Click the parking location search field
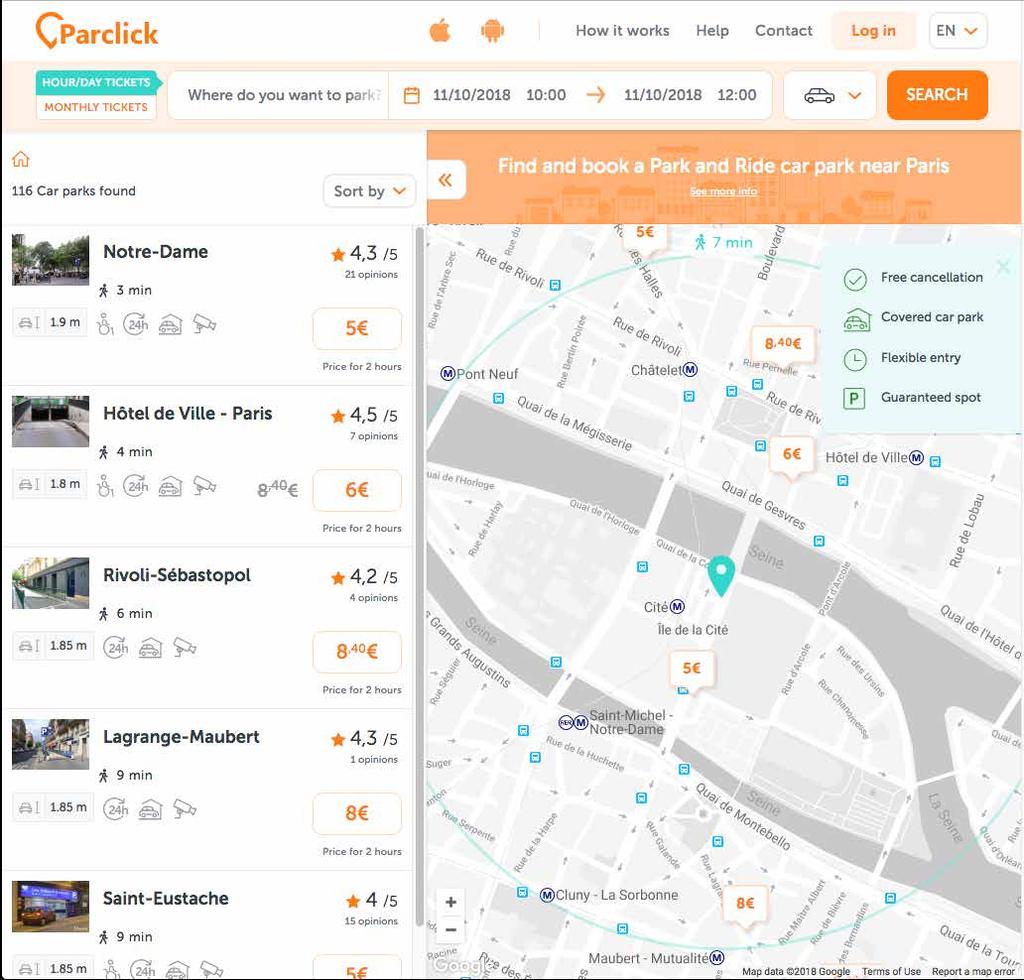This screenshot has height=980, width=1024. click(278, 95)
